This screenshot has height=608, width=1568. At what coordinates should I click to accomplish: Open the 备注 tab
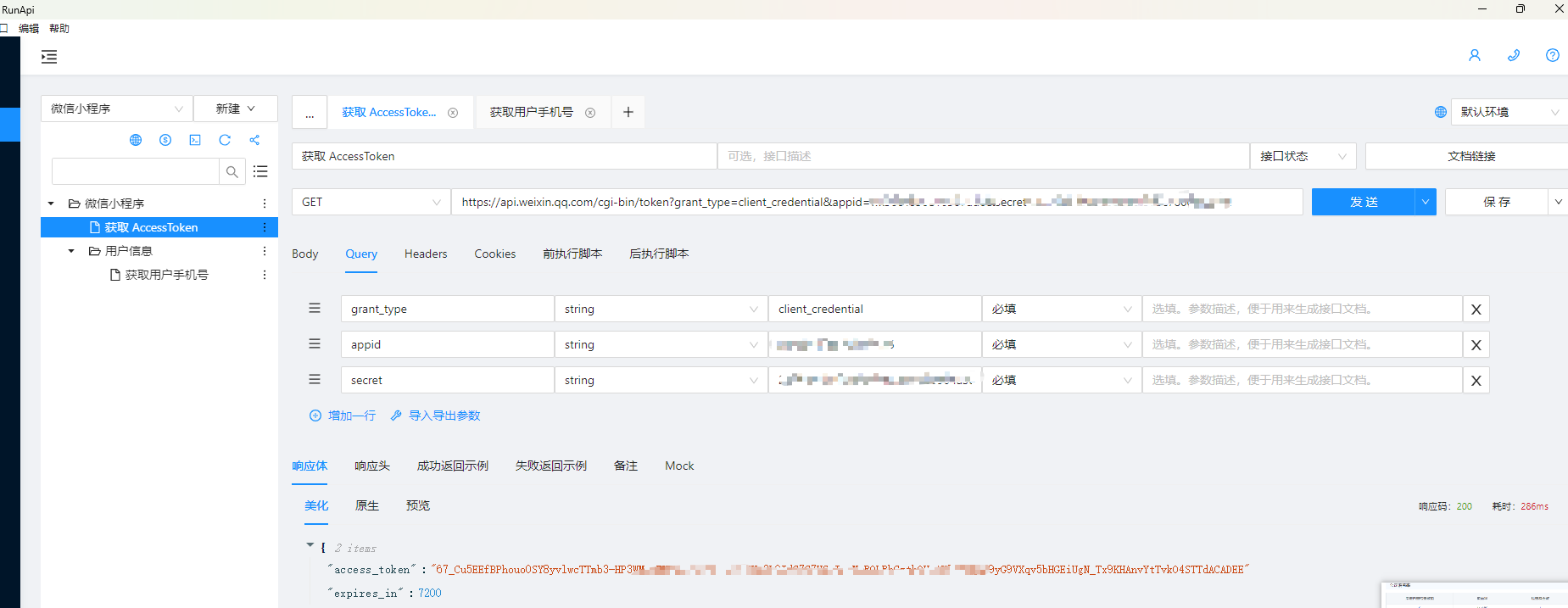click(x=626, y=466)
